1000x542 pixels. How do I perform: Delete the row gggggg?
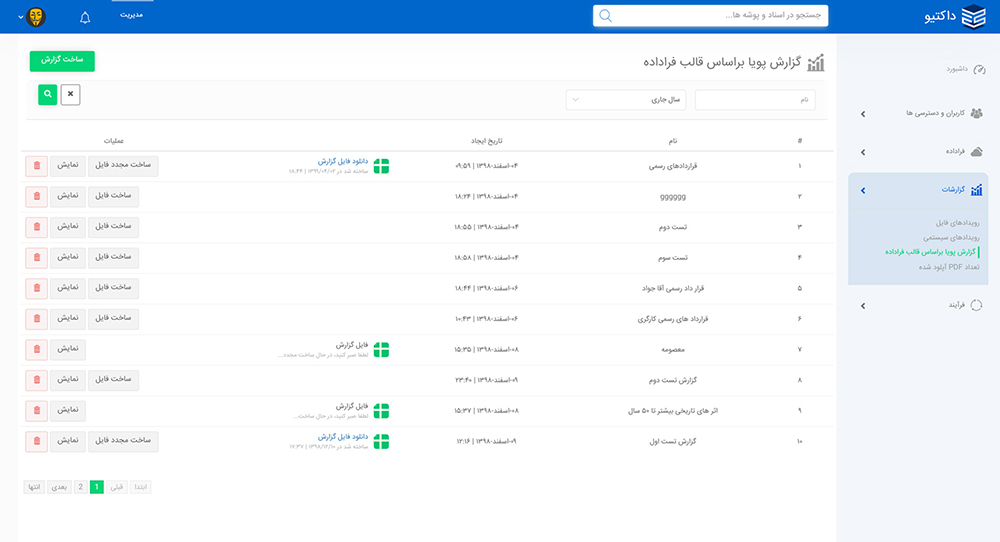pyautogui.click(x=37, y=196)
